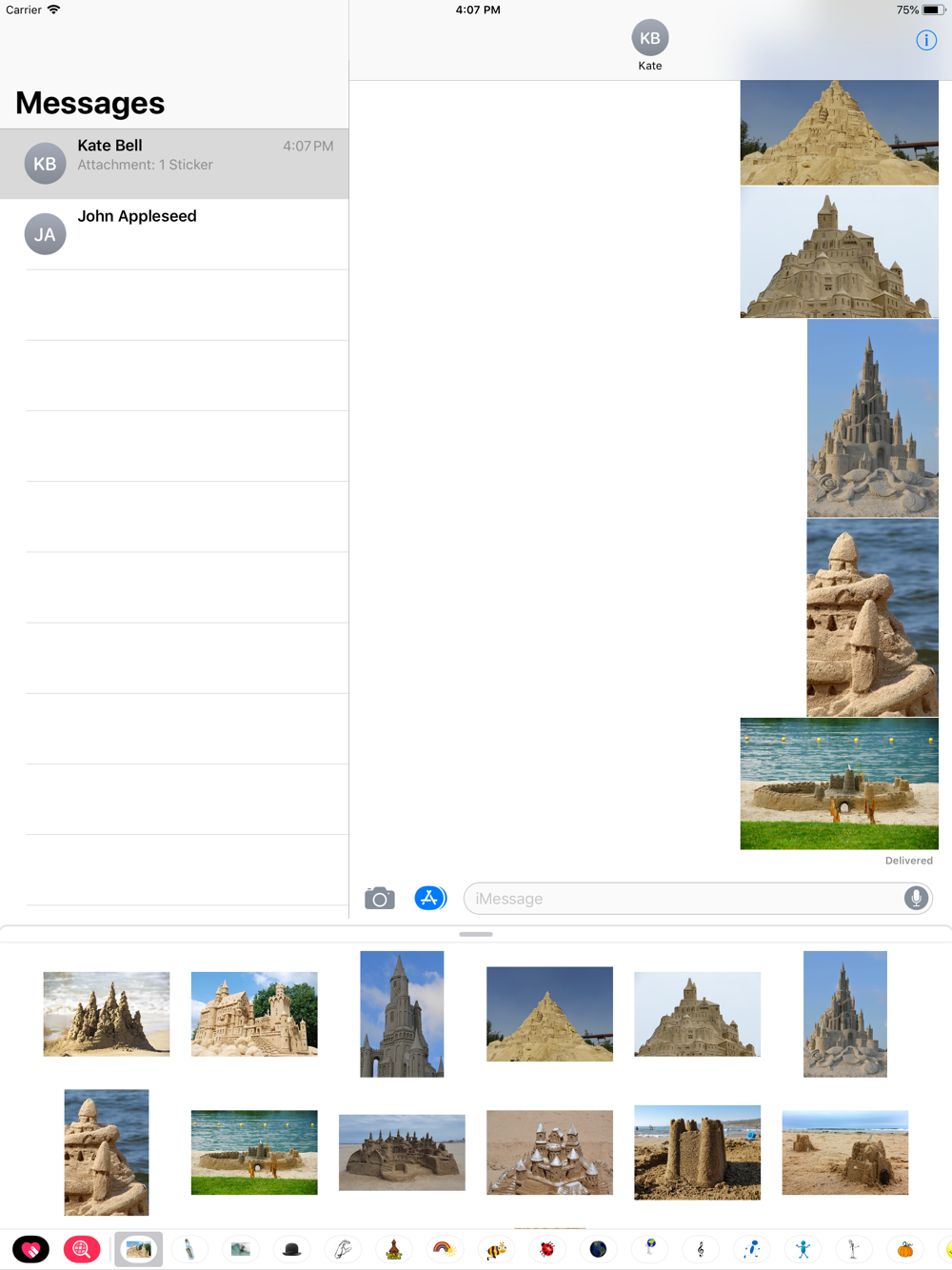Viewport: 952px width, 1270px height.
Task: Select the drip sandcastle on beach sticker
Action: 107,1014
